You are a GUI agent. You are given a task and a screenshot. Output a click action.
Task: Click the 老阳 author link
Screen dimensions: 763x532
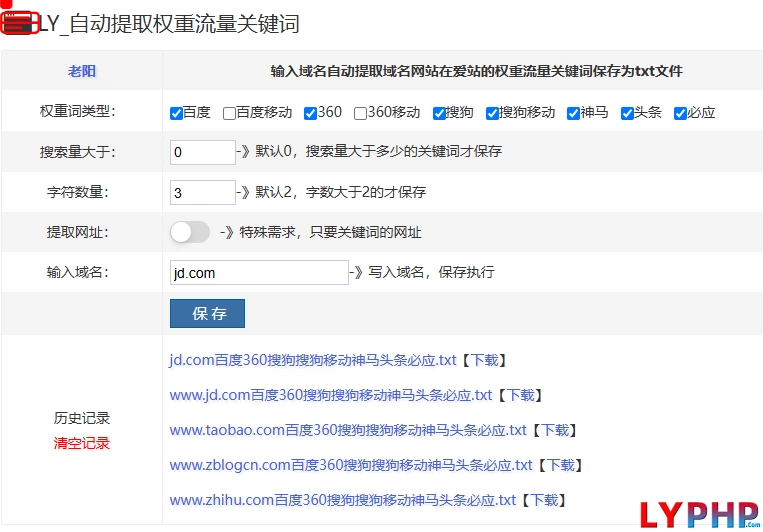82,71
